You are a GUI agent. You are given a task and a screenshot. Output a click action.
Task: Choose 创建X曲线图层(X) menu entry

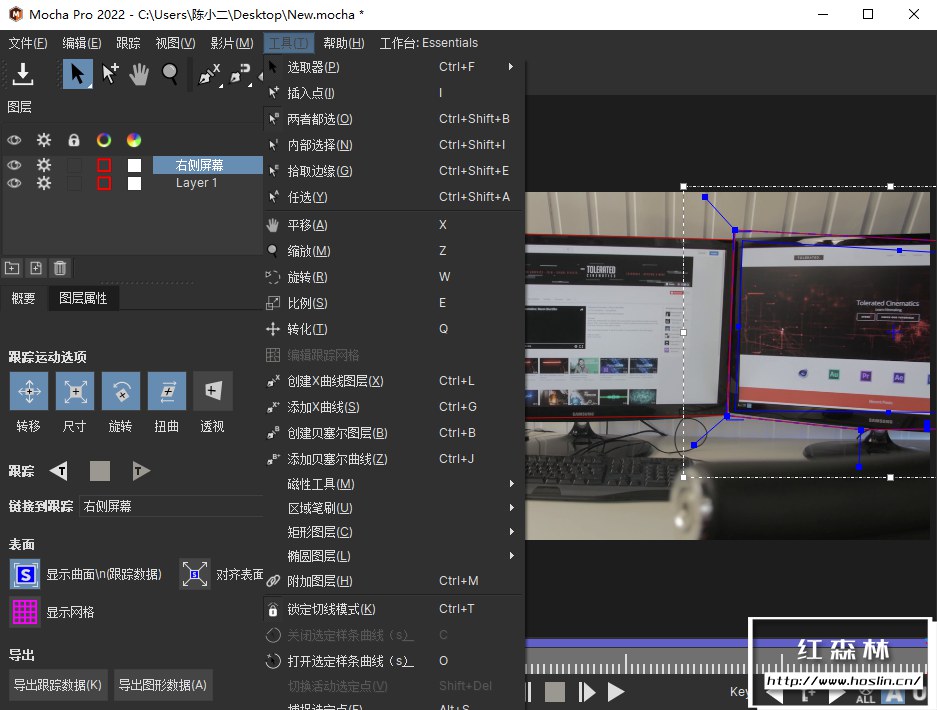pos(394,381)
